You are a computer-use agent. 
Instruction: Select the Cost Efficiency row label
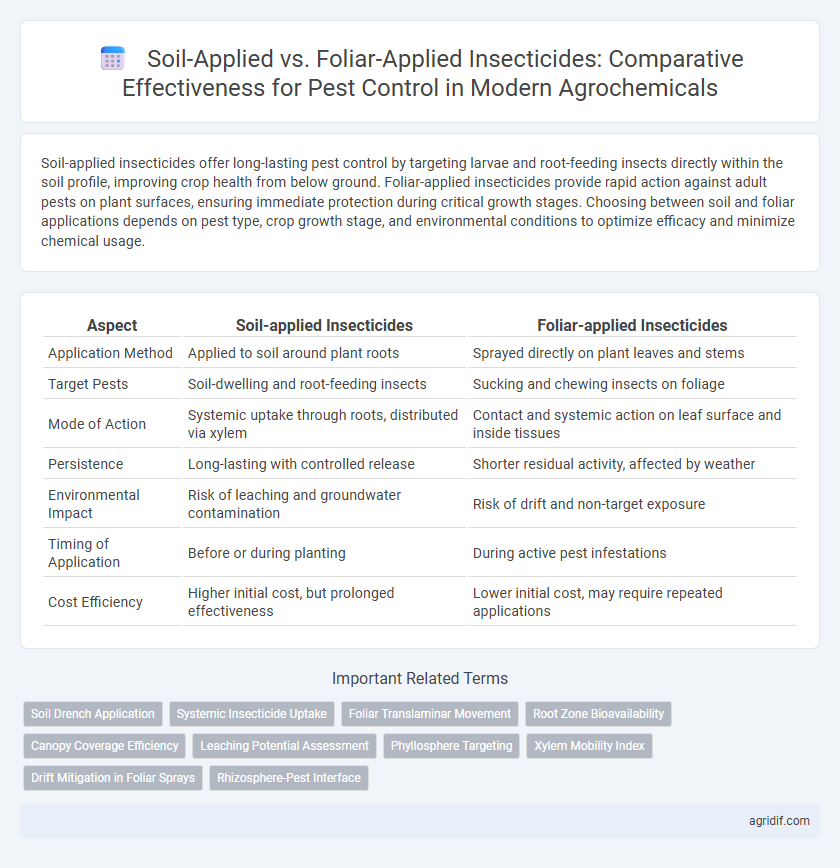(x=95, y=602)
